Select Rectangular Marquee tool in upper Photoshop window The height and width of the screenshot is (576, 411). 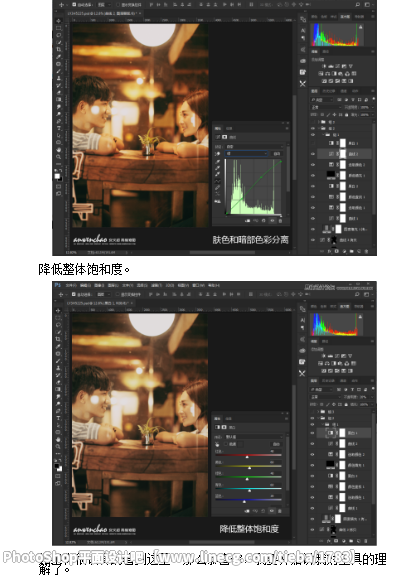pyautogui.click(x=58, y=28)
